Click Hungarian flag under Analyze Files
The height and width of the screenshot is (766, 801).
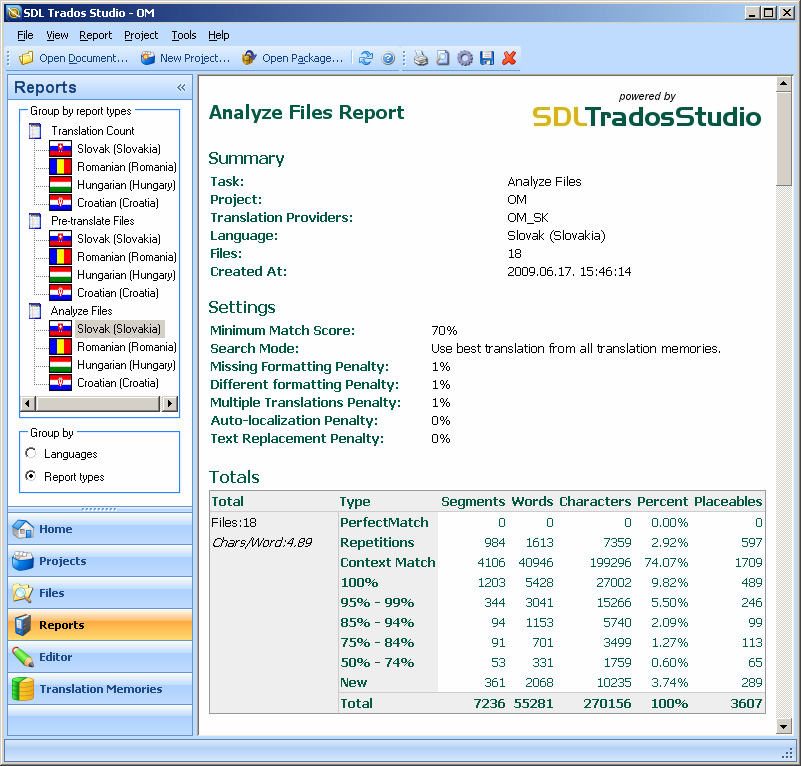coord(60,365)
